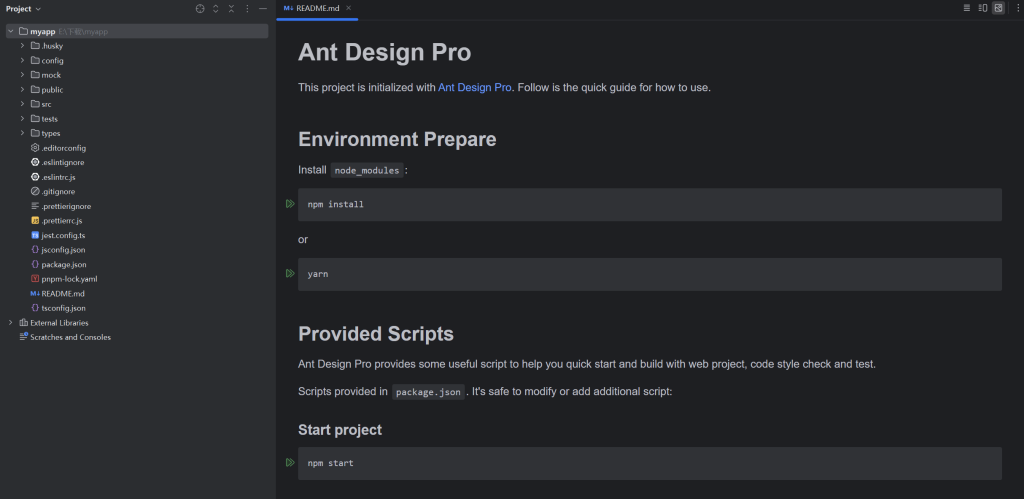This screenshot has height=499, width=1024.
Task: Click the node_modules inline code
Action: tap(366, 170)
